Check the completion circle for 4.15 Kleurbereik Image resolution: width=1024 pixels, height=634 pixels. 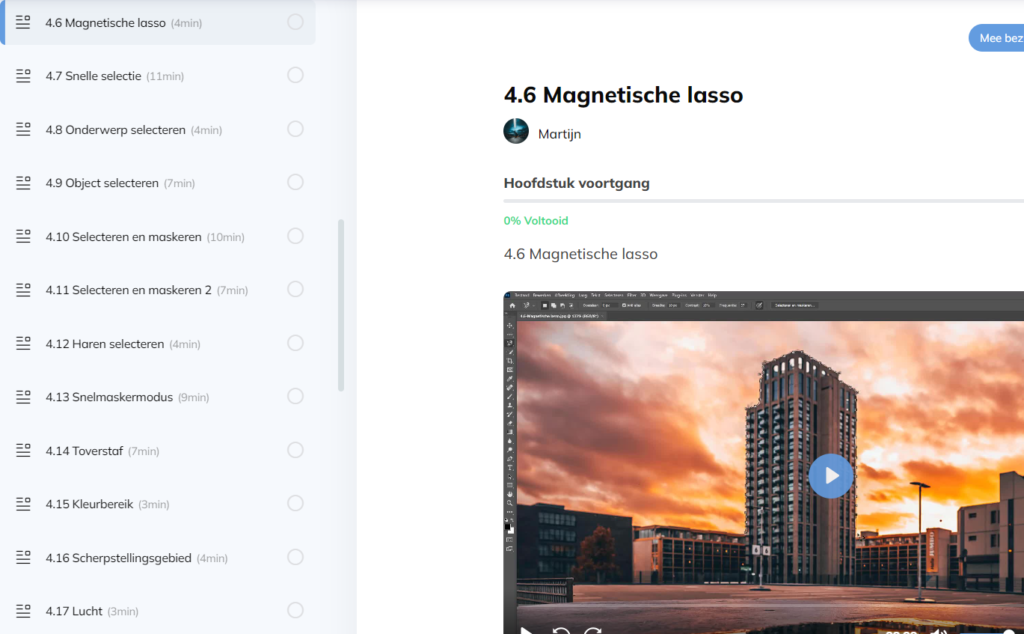click(295, 503)
